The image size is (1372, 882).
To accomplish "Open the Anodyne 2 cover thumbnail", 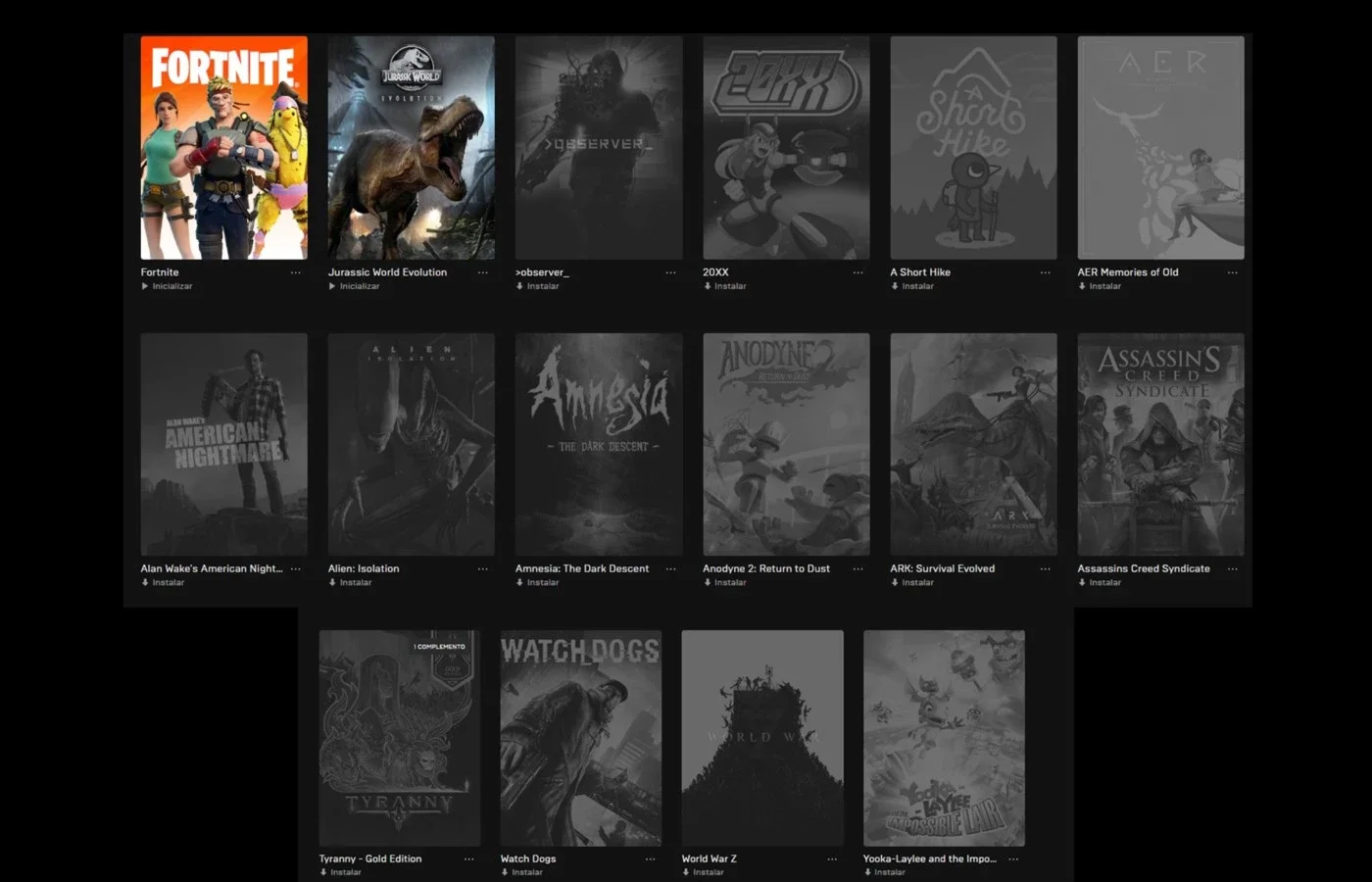I will click(x=786, y=444).
